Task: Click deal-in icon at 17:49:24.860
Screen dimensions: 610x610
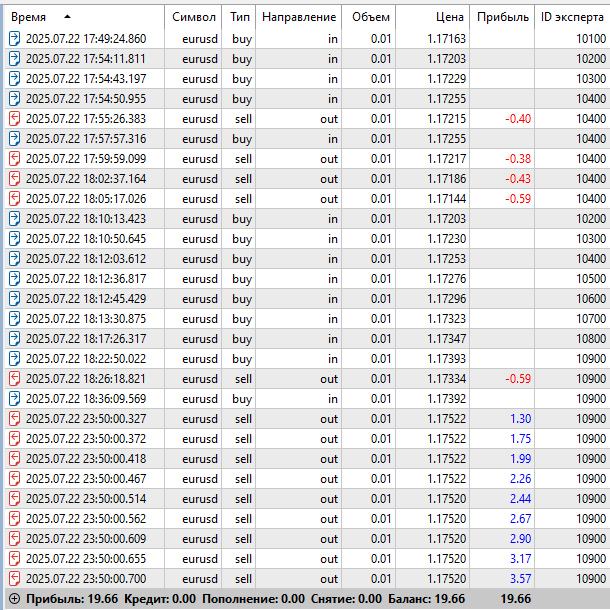Action: 14,39
